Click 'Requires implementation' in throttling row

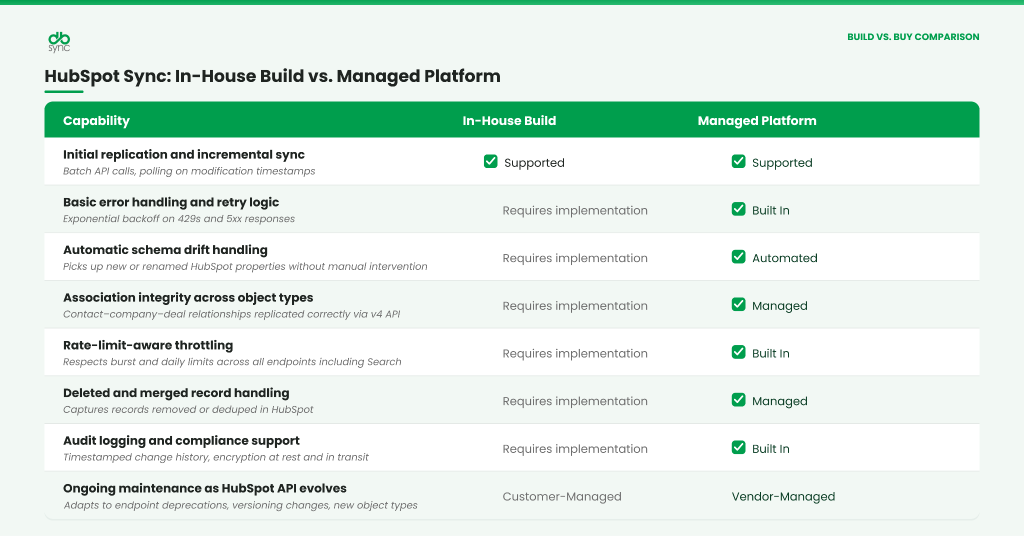click(575, 353)
